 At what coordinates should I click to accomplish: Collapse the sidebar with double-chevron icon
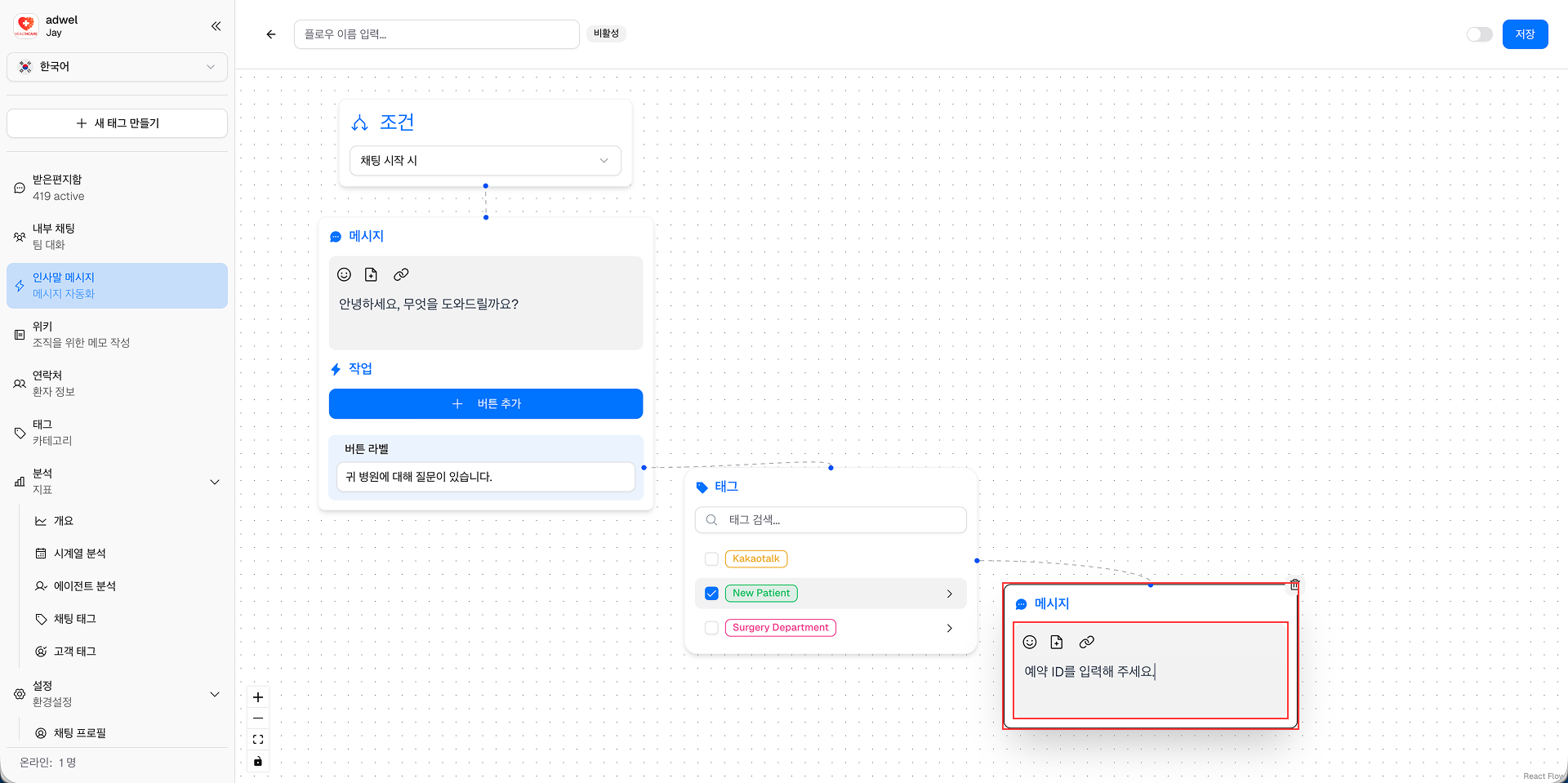point(216,26)
